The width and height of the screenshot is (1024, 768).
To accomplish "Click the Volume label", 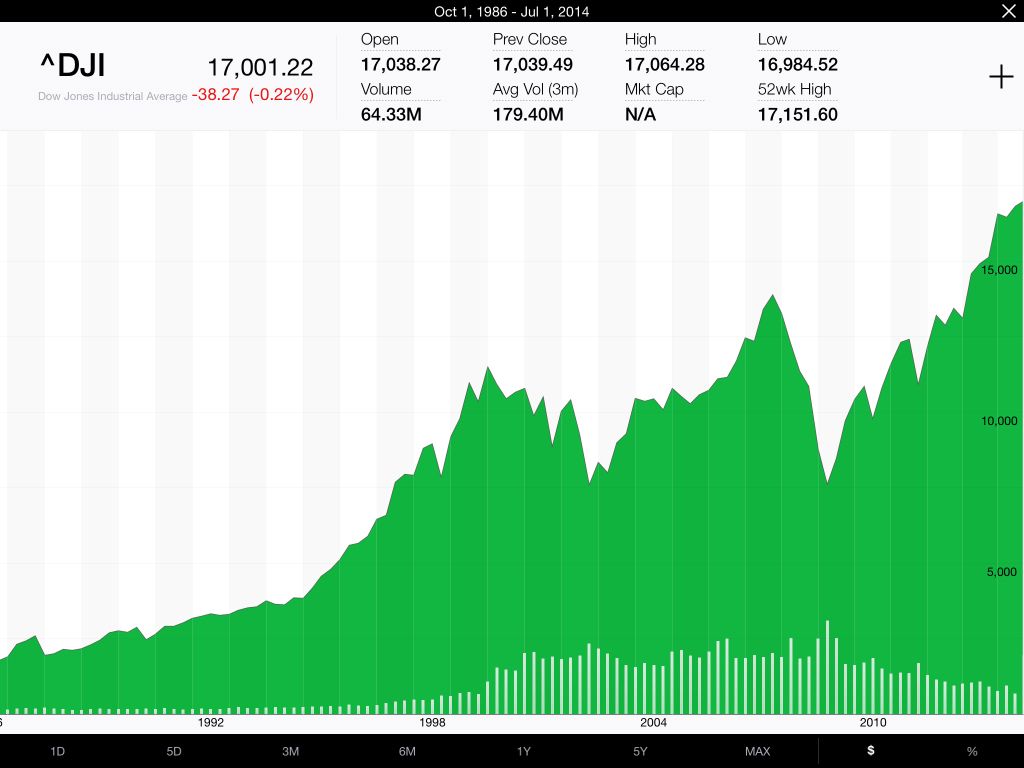I will [386, 89].
